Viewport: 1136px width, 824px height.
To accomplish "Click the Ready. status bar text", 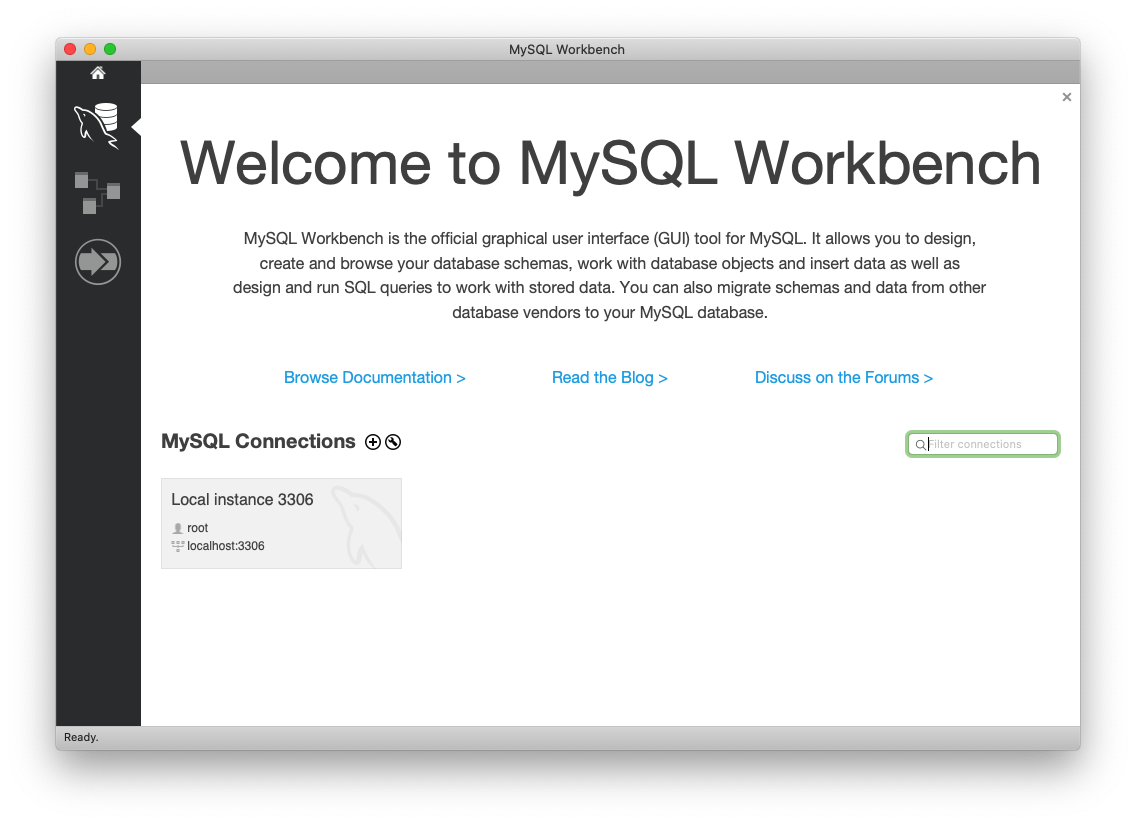I will pos(81,737).
